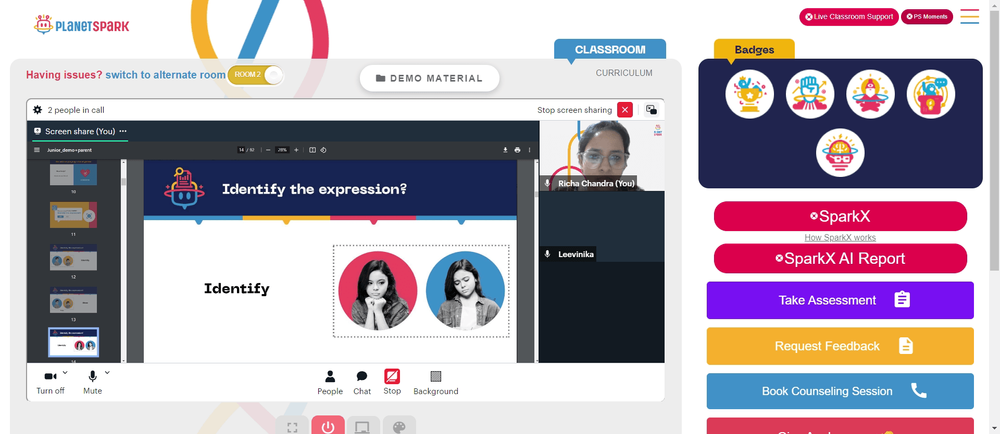
Task: Select slide 10 thumbnail
Action: tap(73, 173)
